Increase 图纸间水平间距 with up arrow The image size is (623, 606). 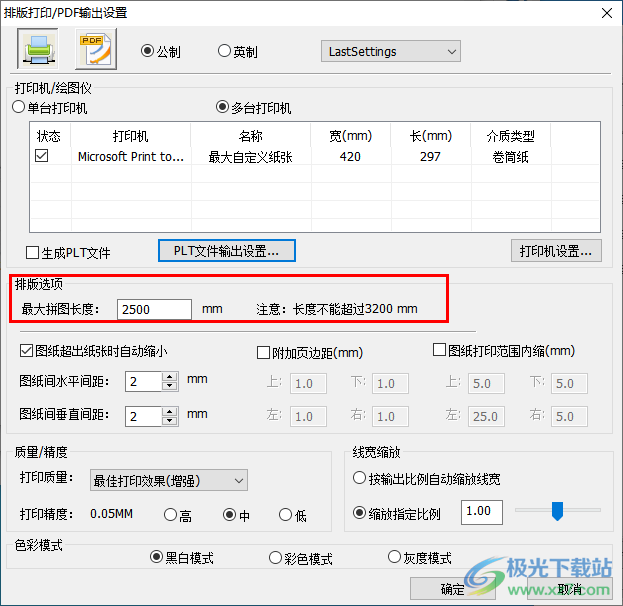point(170,377)
